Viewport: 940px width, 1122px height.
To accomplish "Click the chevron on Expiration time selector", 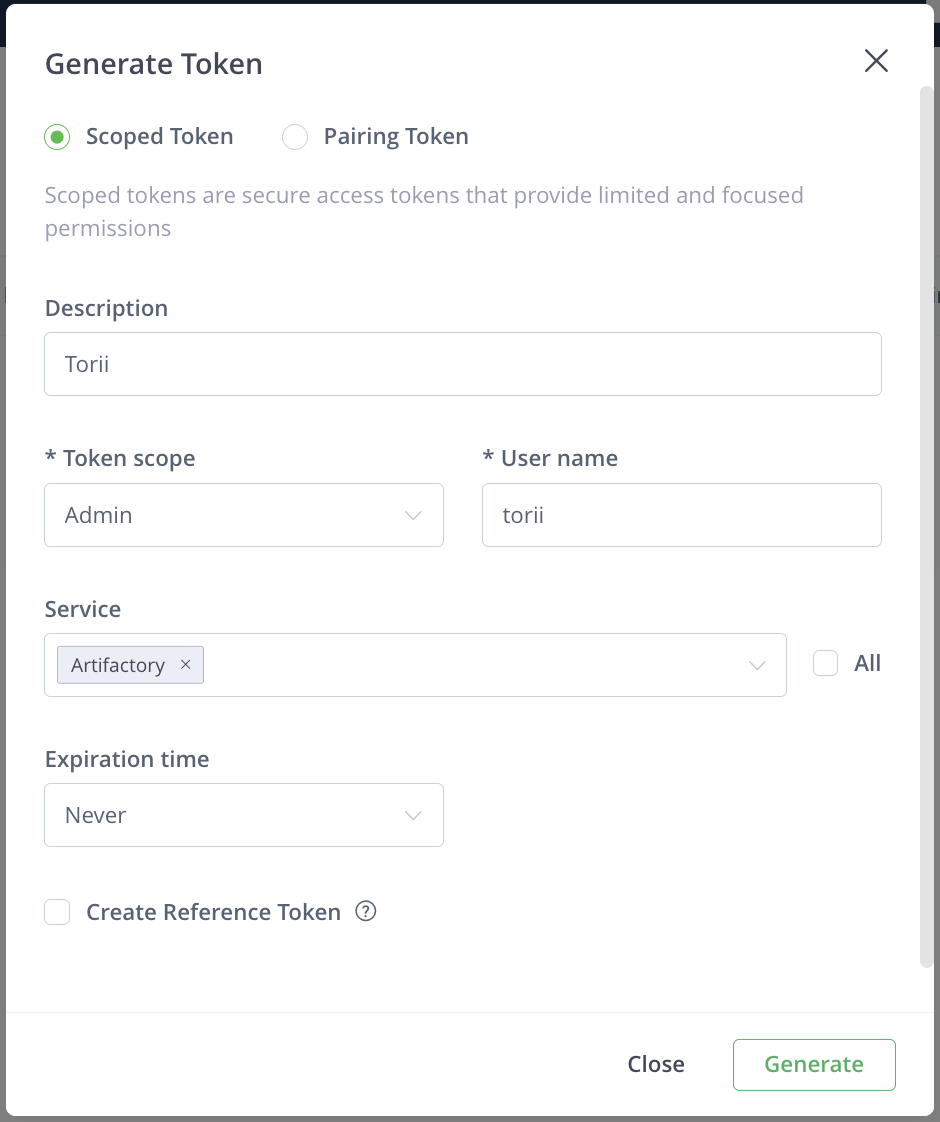I will pos(413,815).
